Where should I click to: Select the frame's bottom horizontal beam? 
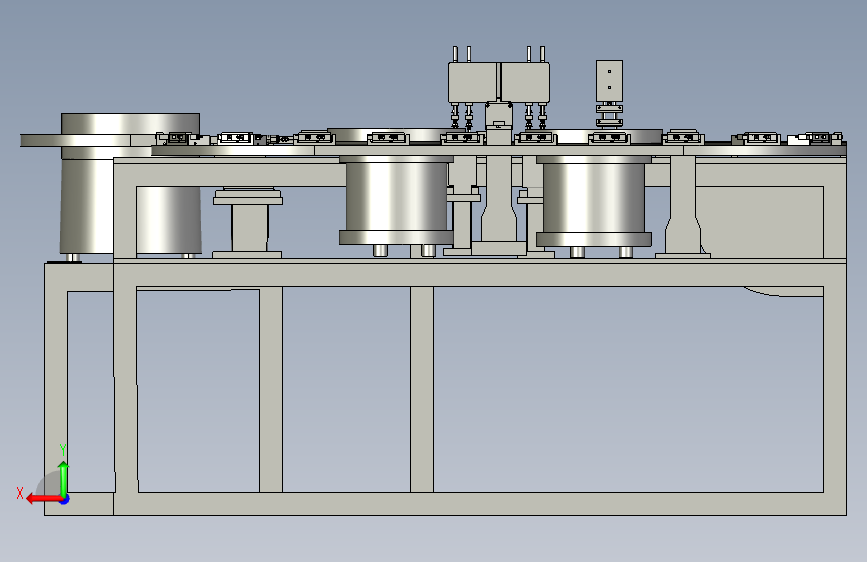point(480,504)
